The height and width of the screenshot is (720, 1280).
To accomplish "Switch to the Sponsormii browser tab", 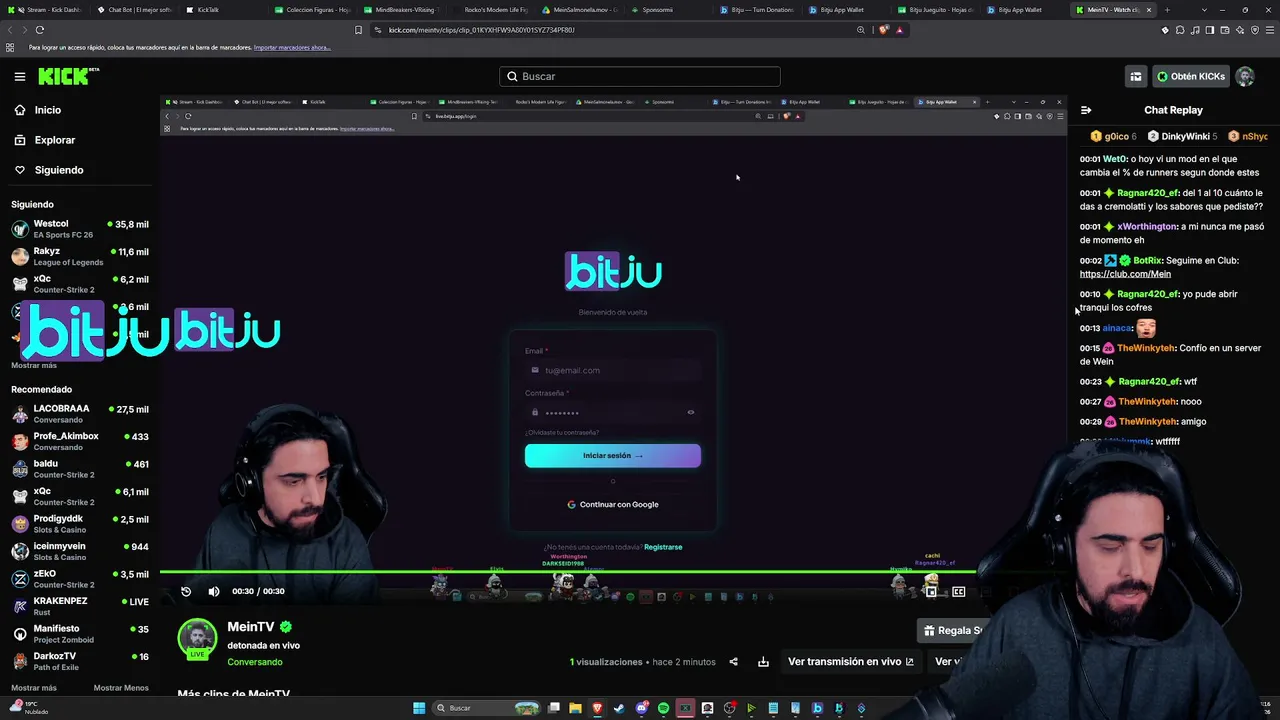I will click(x=668, y=10).
